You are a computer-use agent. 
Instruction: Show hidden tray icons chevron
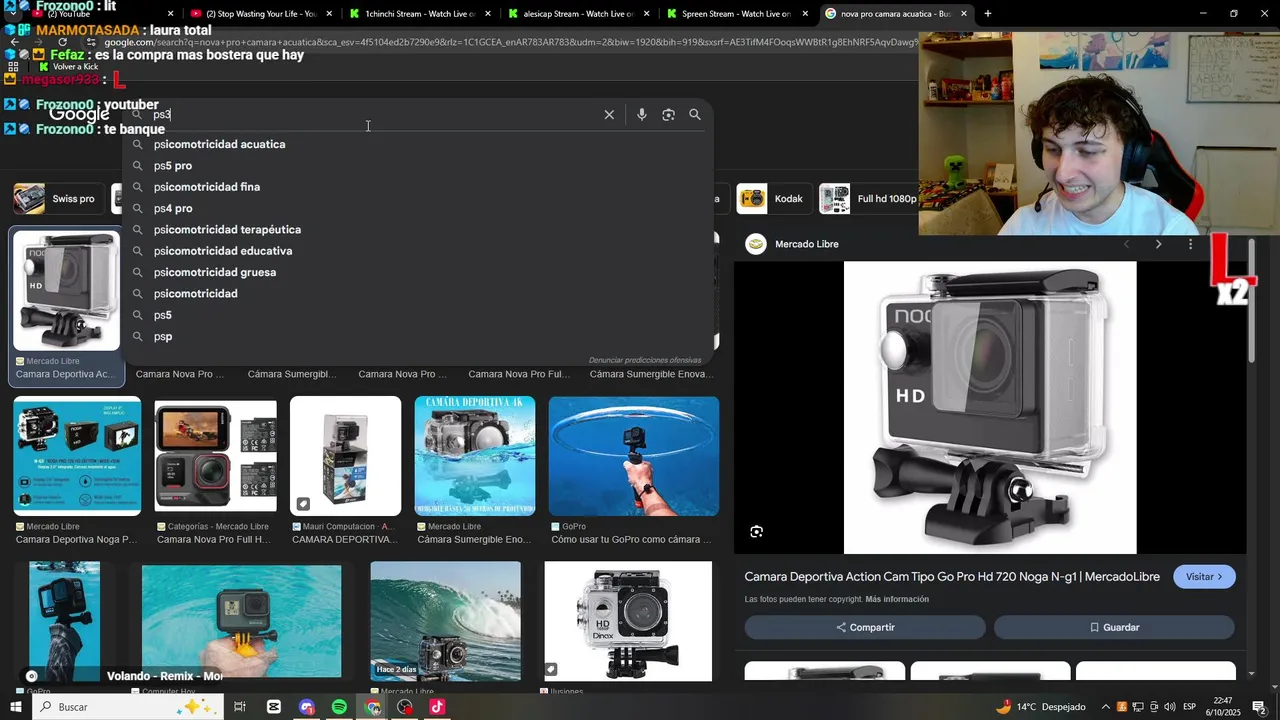(x=1105, y=707)
